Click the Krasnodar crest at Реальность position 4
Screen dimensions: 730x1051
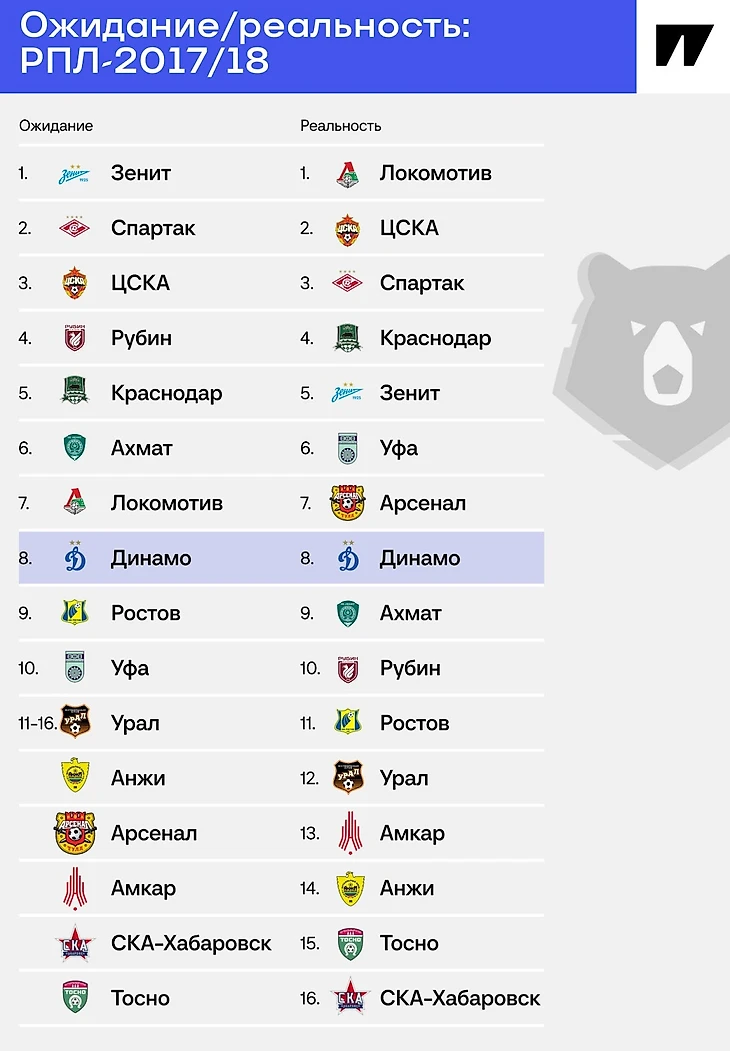[347, 338]
